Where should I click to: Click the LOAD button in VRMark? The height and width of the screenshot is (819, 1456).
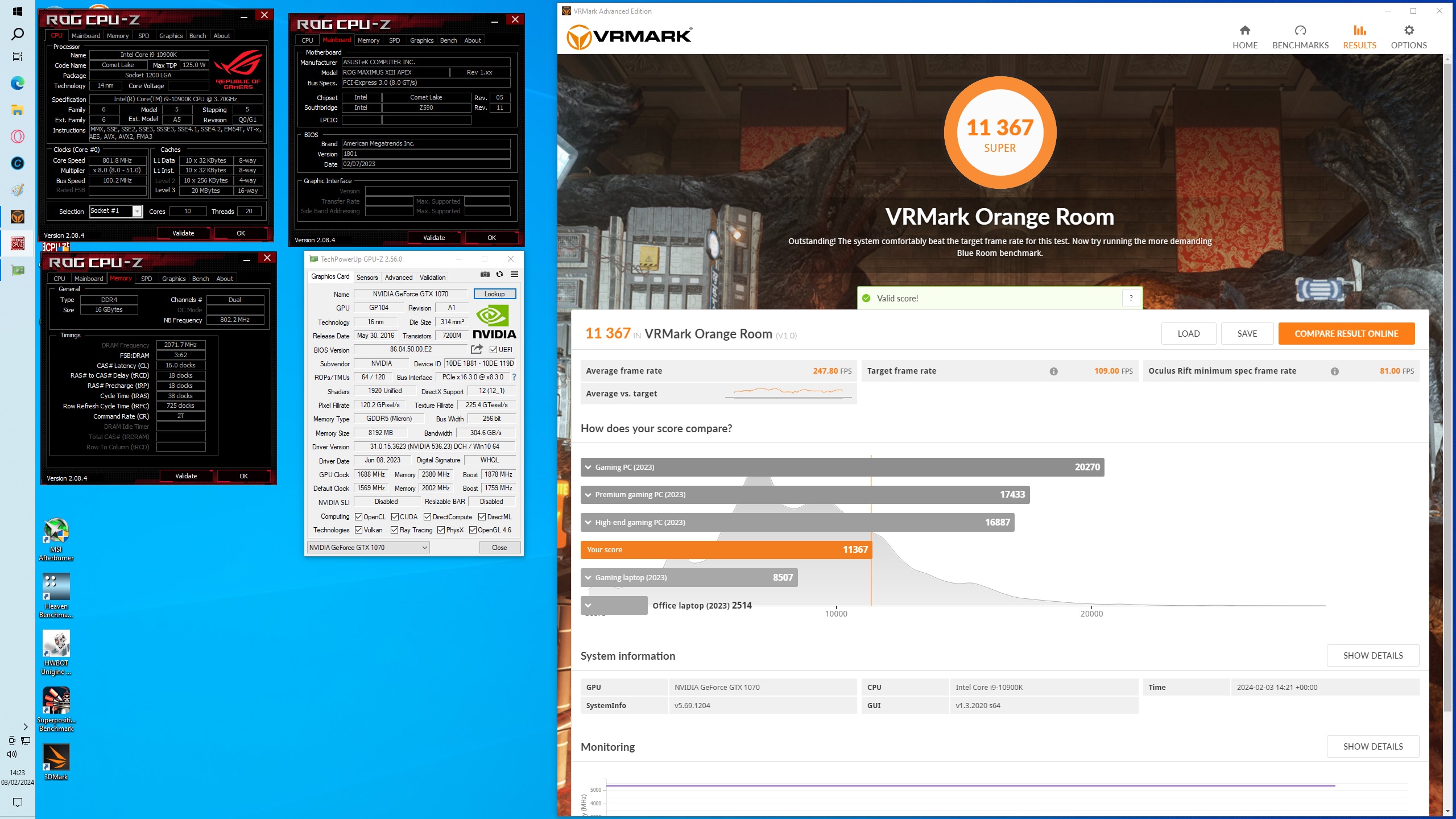1188,334
